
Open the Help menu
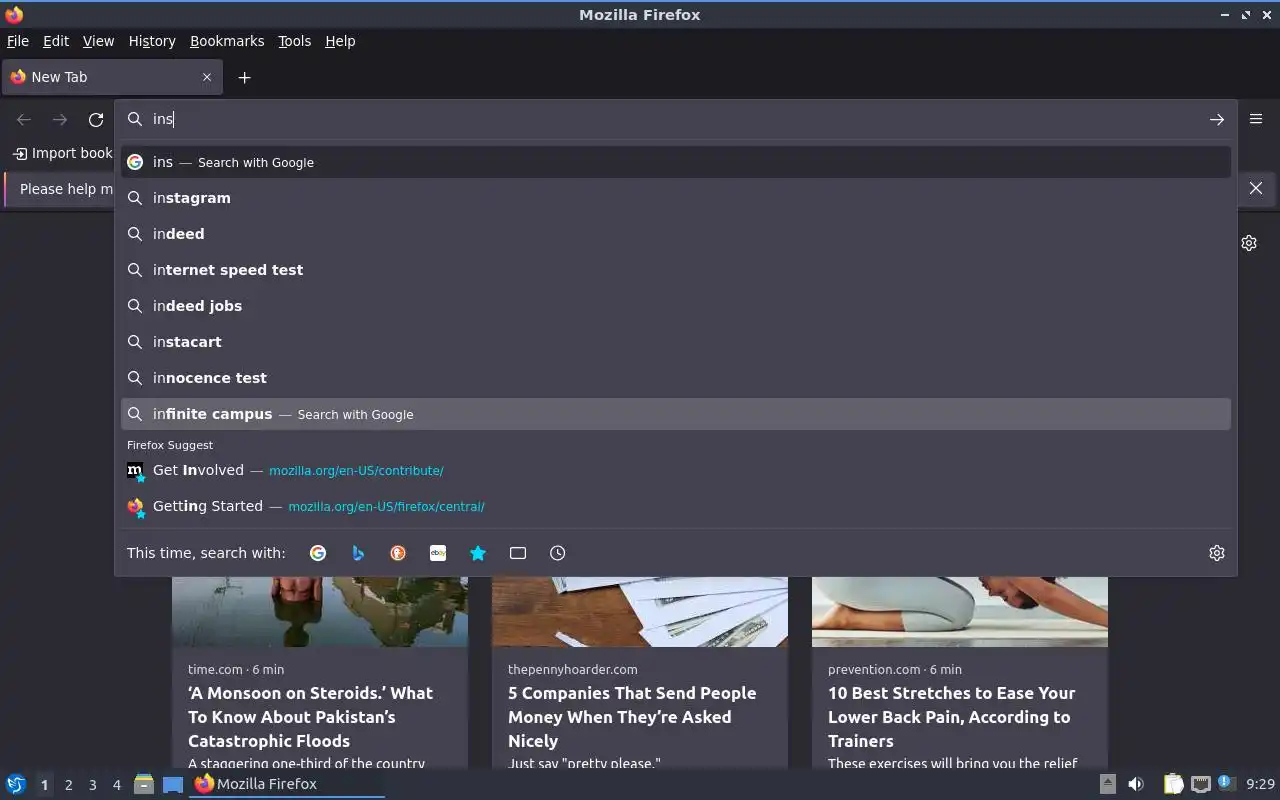[340, 41]
